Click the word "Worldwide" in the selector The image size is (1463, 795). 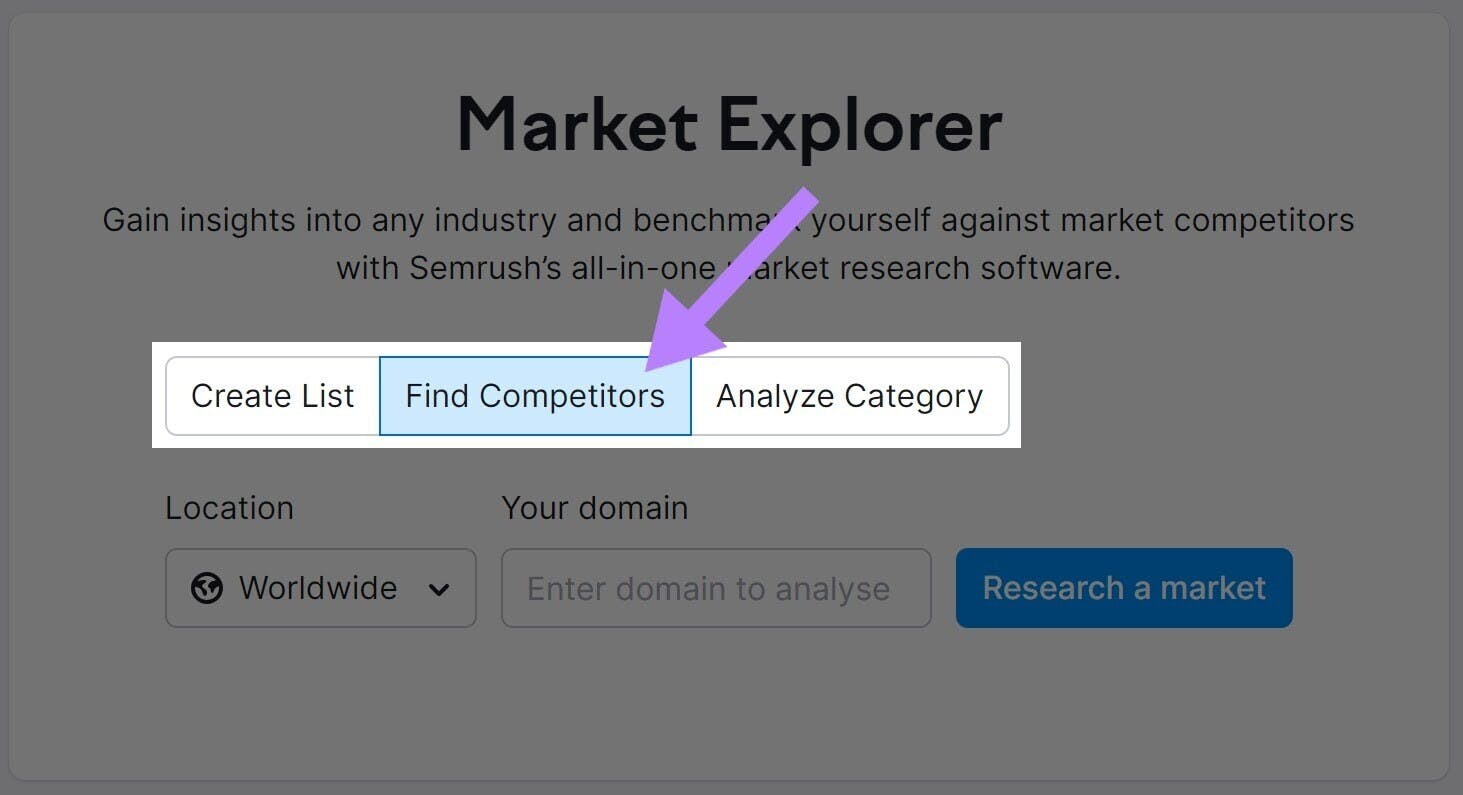318,588
